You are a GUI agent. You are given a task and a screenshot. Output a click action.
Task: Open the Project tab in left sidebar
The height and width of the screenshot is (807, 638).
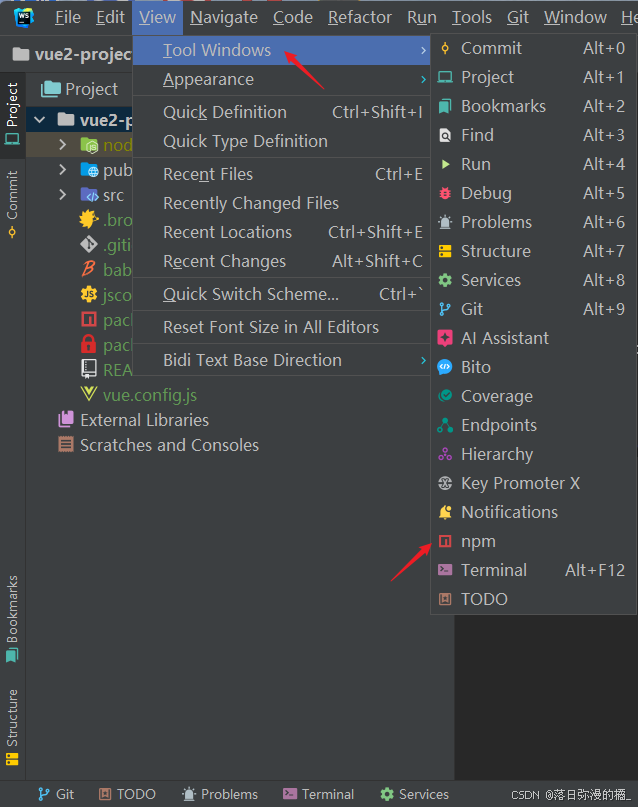(x=12, y=114)
